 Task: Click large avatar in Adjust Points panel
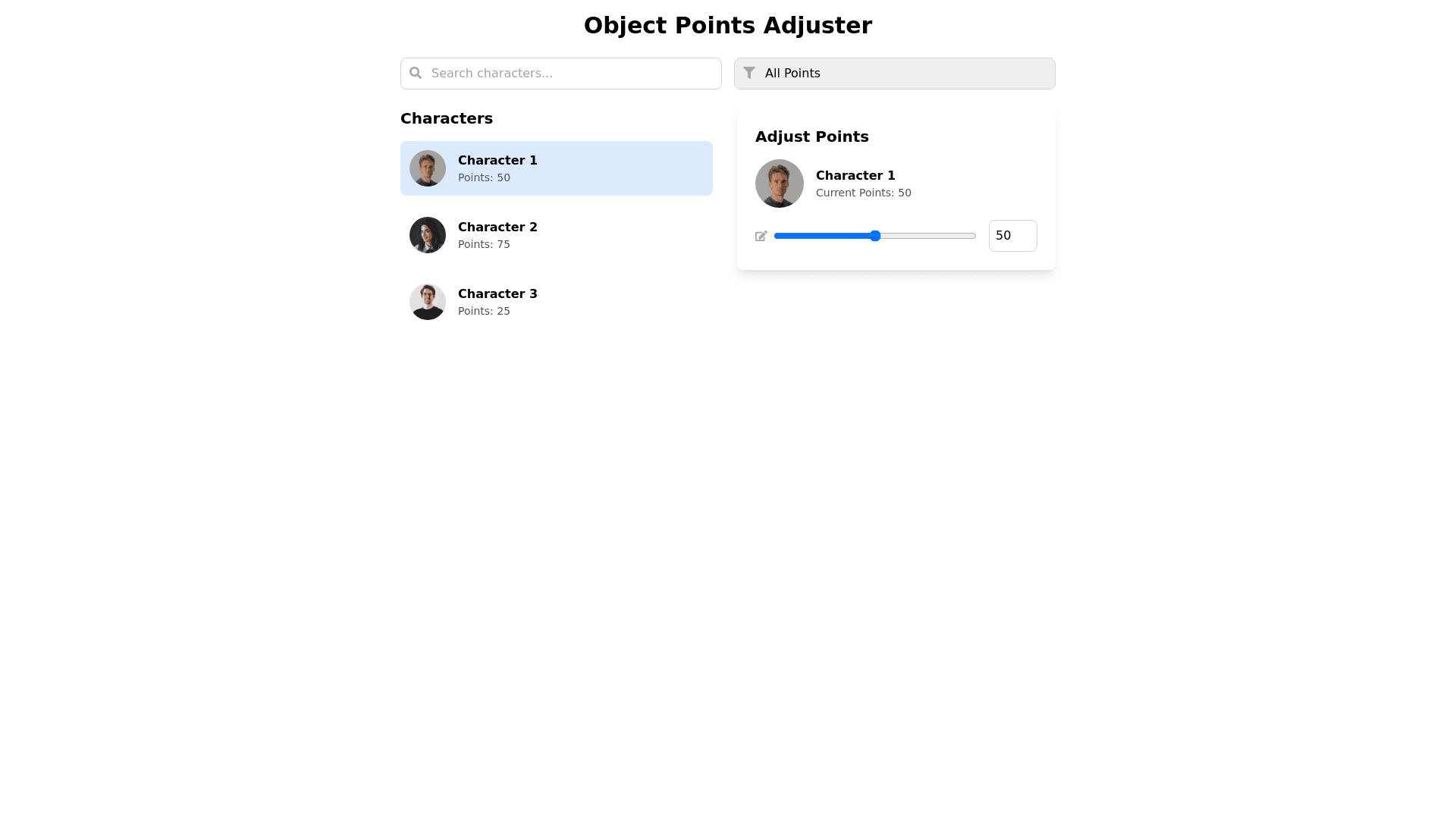(780, 184)
